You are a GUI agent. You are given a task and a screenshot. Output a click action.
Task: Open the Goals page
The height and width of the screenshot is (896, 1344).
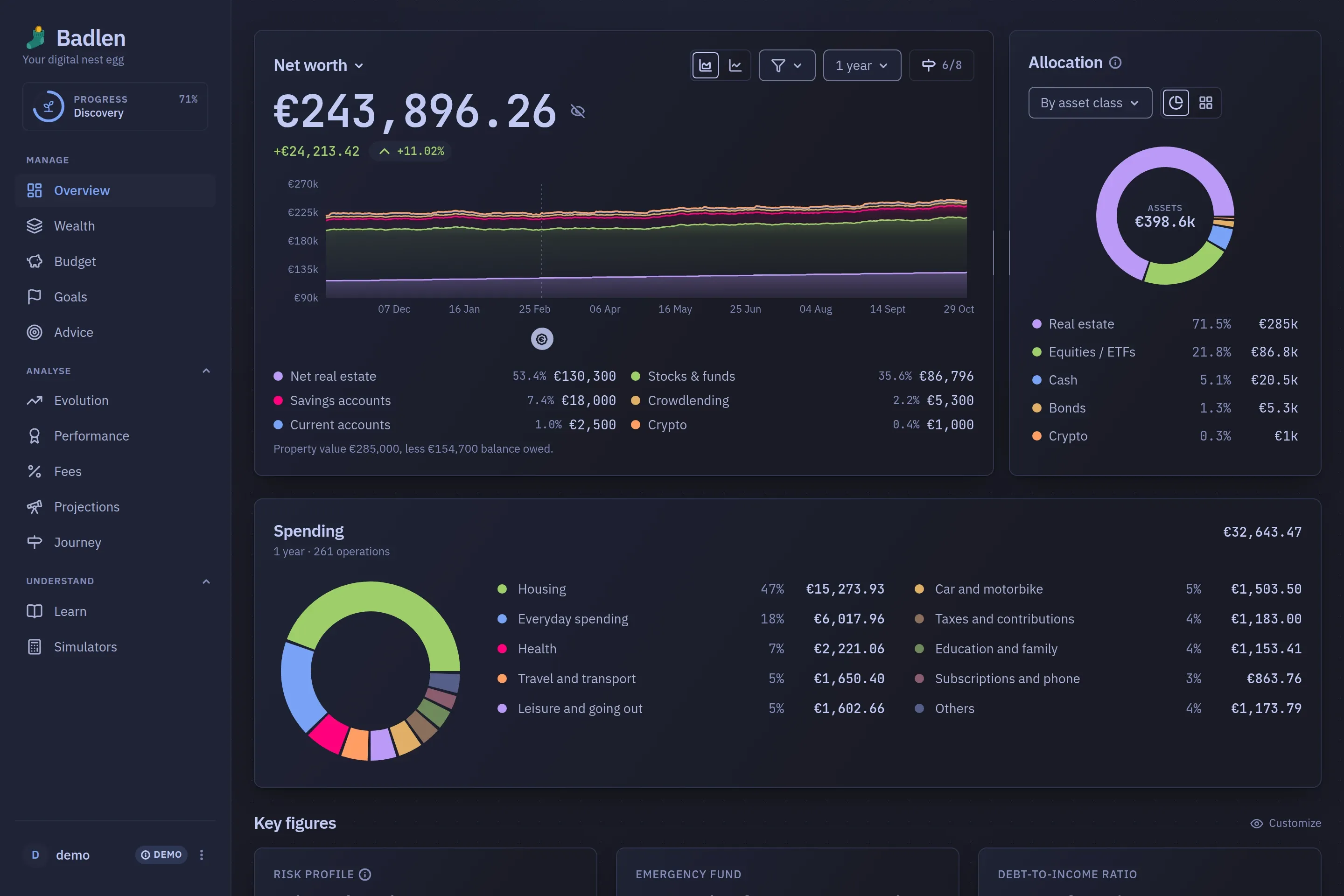click(115, 297)
